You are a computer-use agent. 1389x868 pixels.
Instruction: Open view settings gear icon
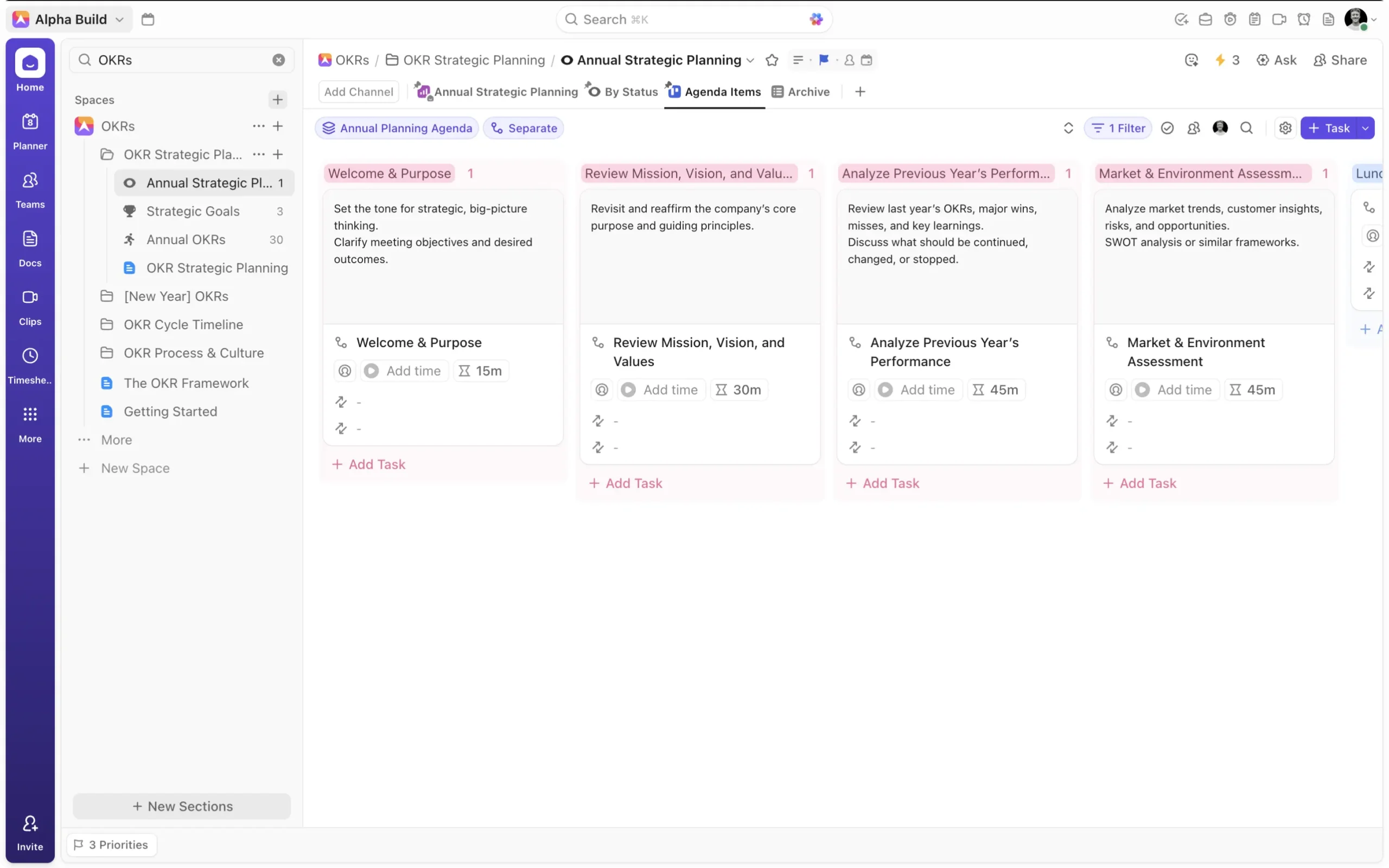pos(1285,128)
